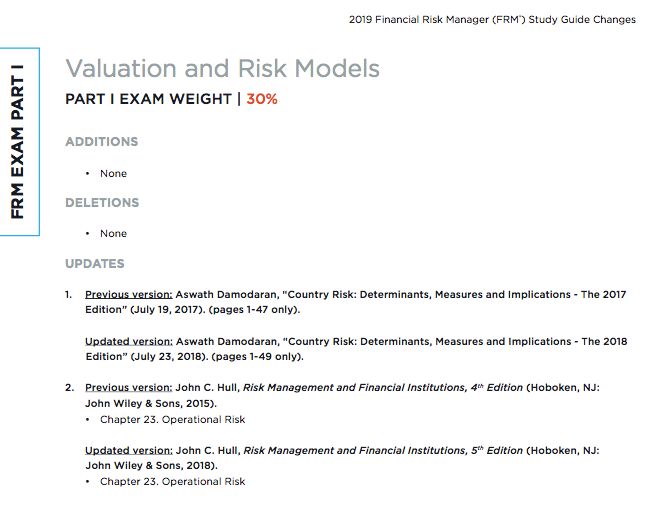Click the first underlined Updated version label
This screenshot has width=669, height=519.
(128, 341)
